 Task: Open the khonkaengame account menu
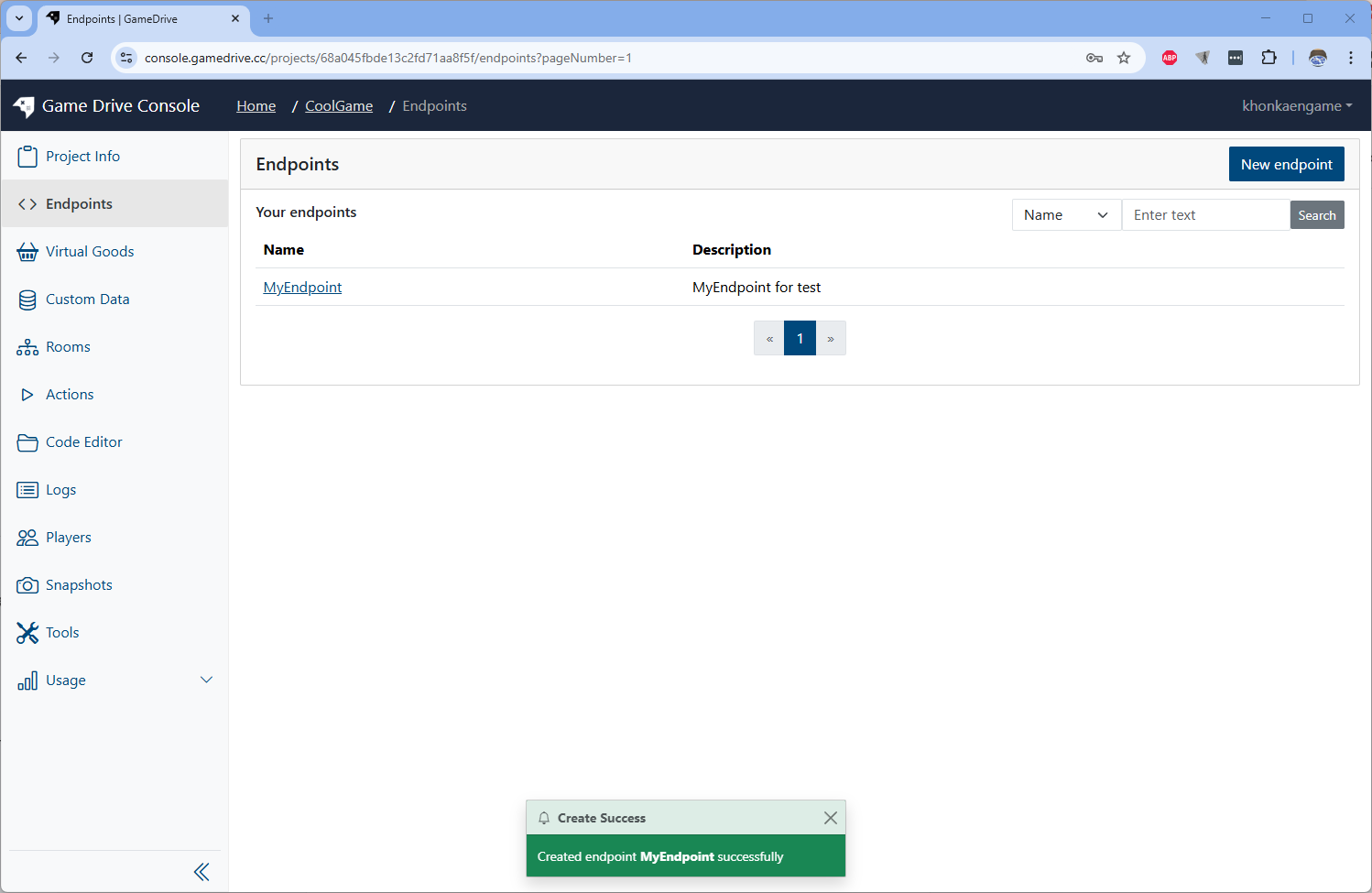point(1296,105)
